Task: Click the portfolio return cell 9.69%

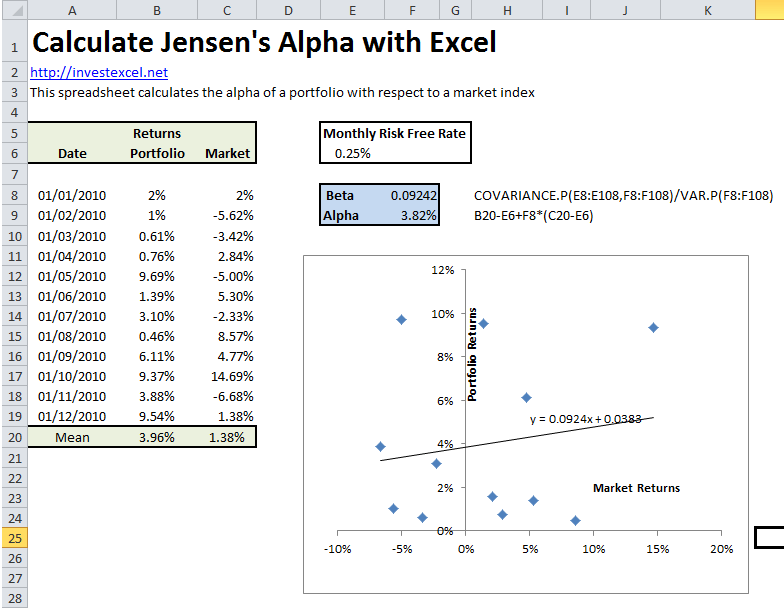Action: 157,276
